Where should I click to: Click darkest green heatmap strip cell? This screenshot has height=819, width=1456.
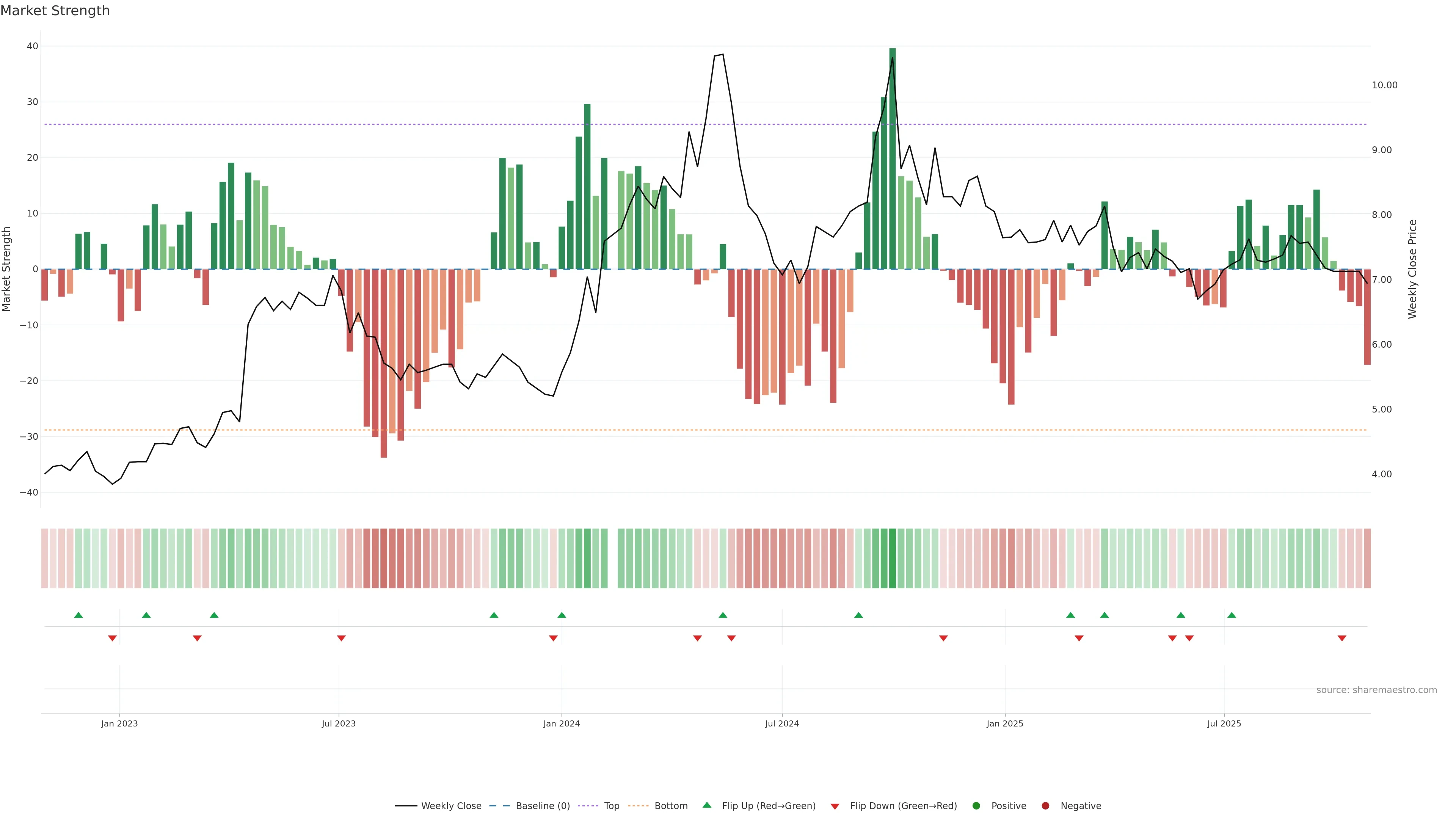(x=893, y=558)
